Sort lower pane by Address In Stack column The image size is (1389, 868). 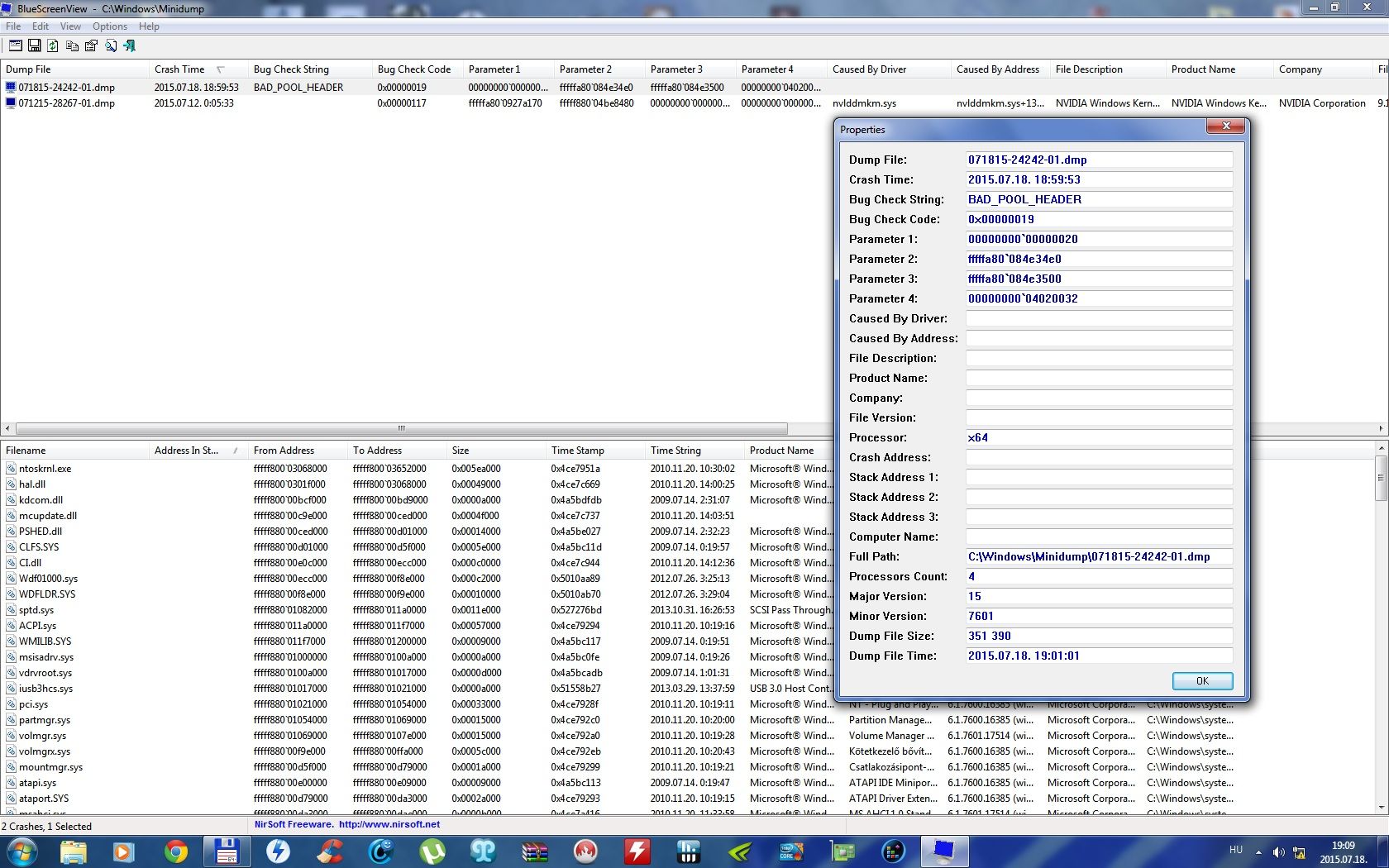click(197, 451)
